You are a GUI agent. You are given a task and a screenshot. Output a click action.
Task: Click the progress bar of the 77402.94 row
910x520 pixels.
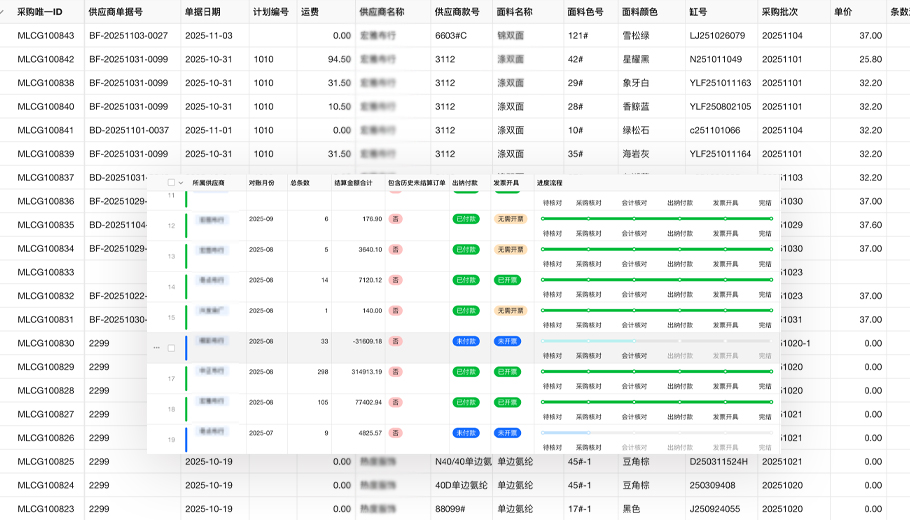point(656,402)
